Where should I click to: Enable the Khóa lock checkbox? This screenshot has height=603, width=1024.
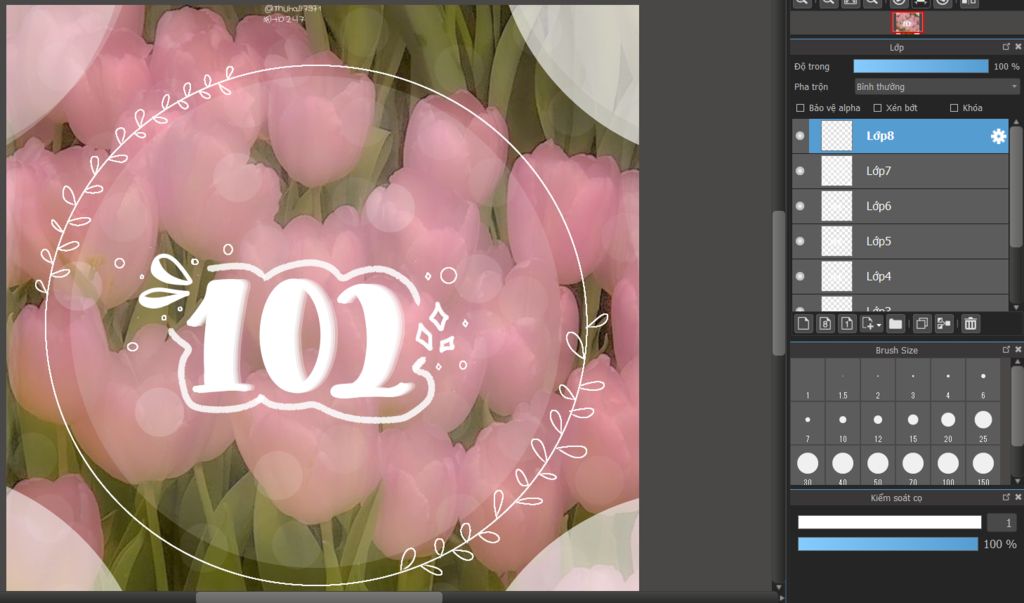click(954, 108)
